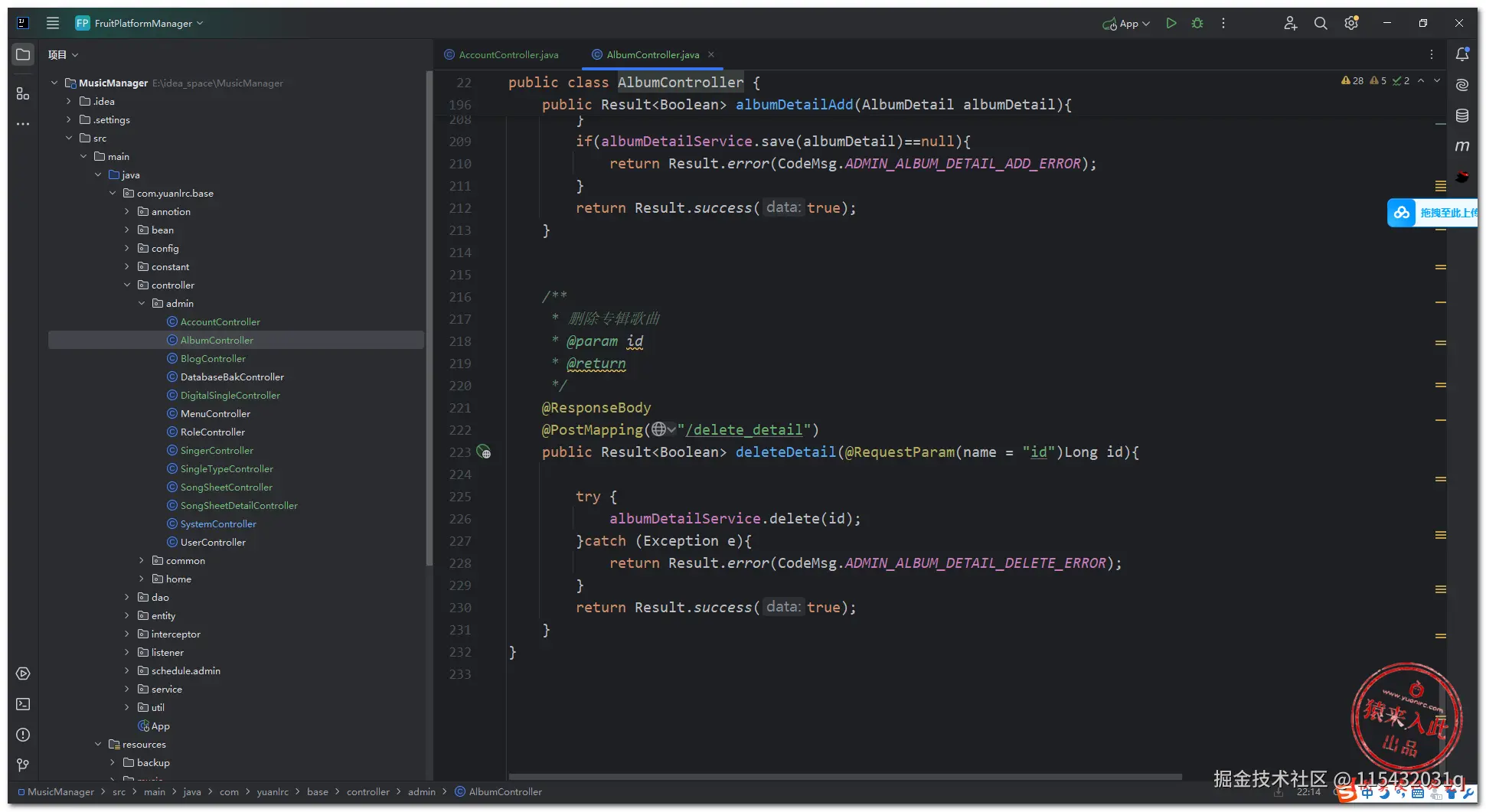
Task: Expand the backup folder
Action: [x=113, y=762]
